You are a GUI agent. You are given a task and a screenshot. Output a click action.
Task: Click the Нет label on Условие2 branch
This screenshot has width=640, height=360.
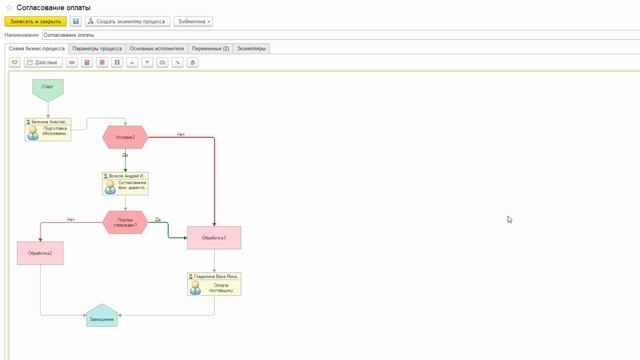[181, 134]
